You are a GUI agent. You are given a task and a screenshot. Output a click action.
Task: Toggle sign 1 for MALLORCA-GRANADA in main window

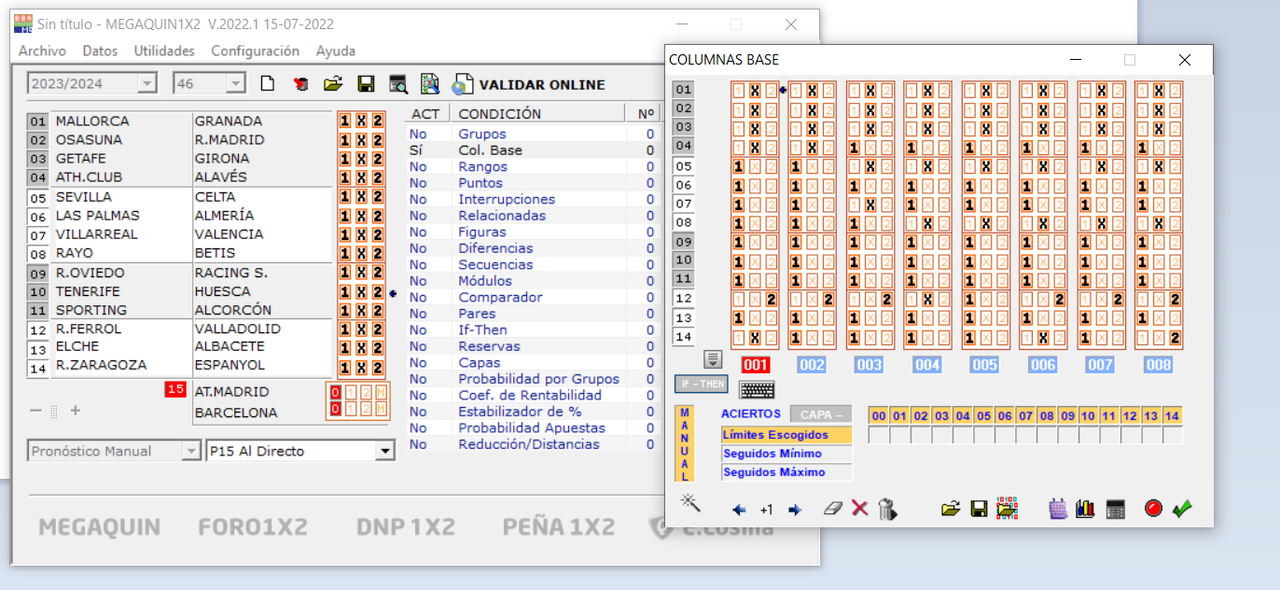pyautogui.click(x=345, y=121)
